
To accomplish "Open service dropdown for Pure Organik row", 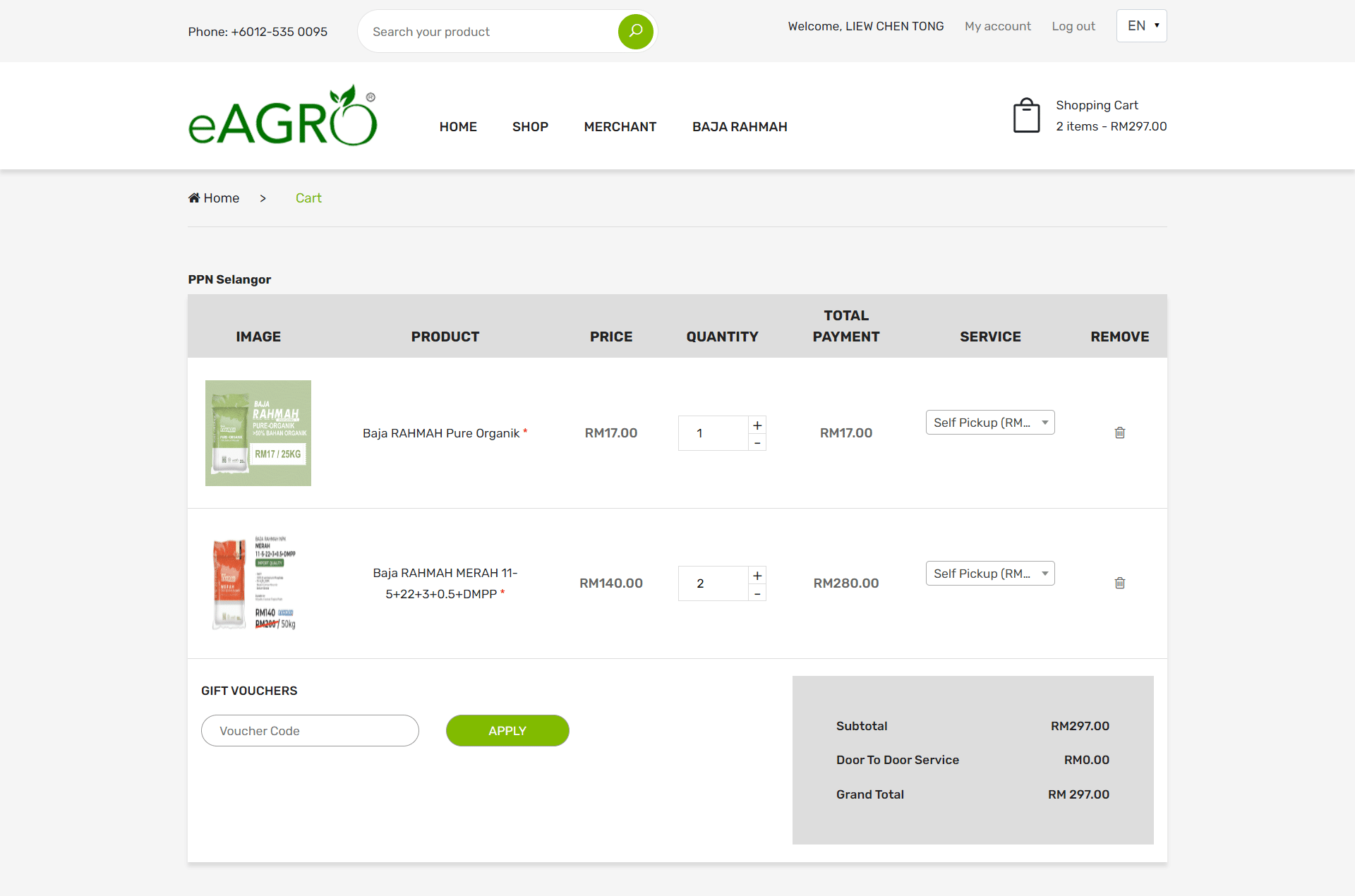I will click(990, 423).
